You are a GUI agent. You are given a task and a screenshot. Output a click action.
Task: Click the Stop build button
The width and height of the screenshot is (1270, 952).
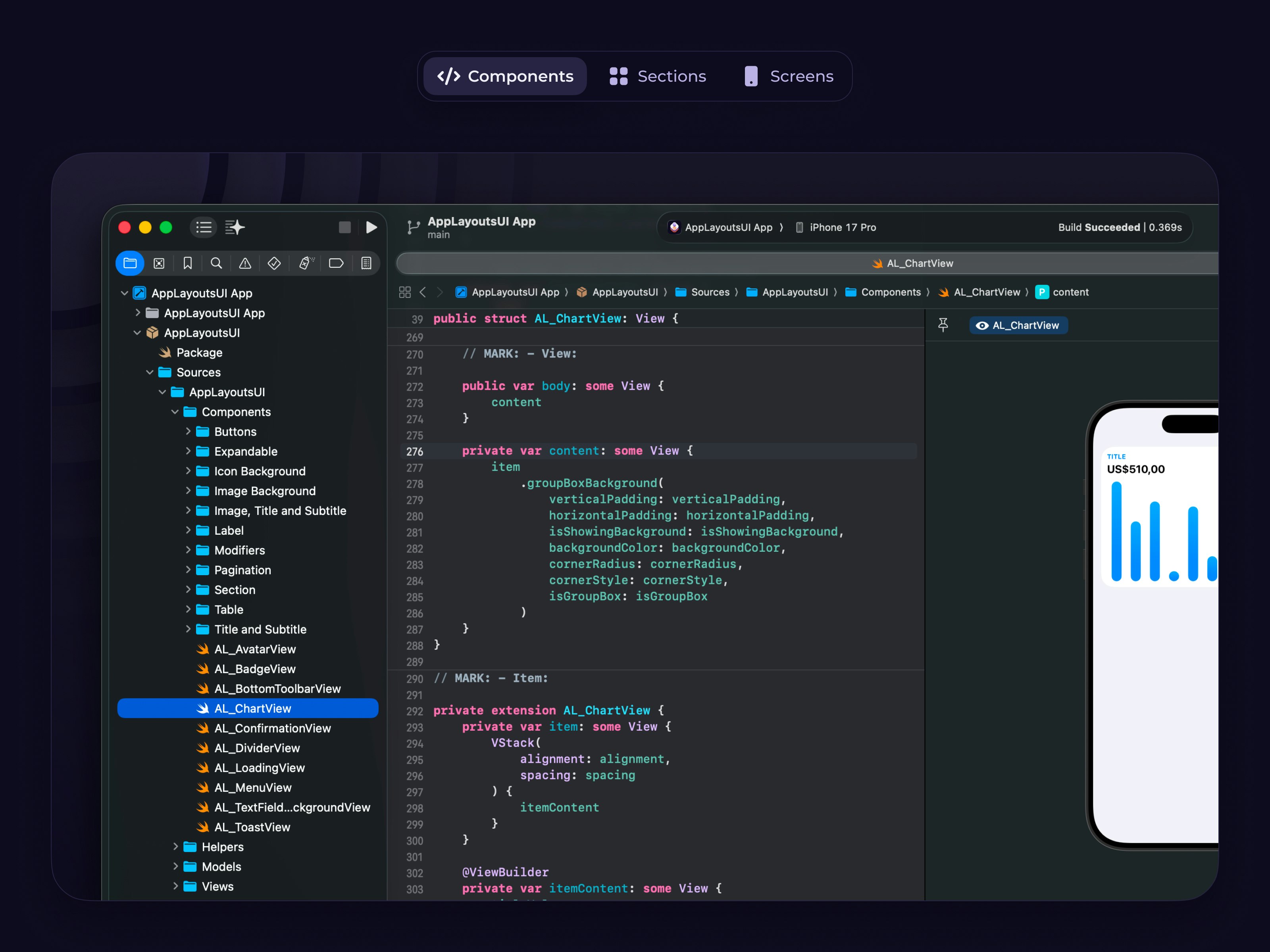point(344,227)
